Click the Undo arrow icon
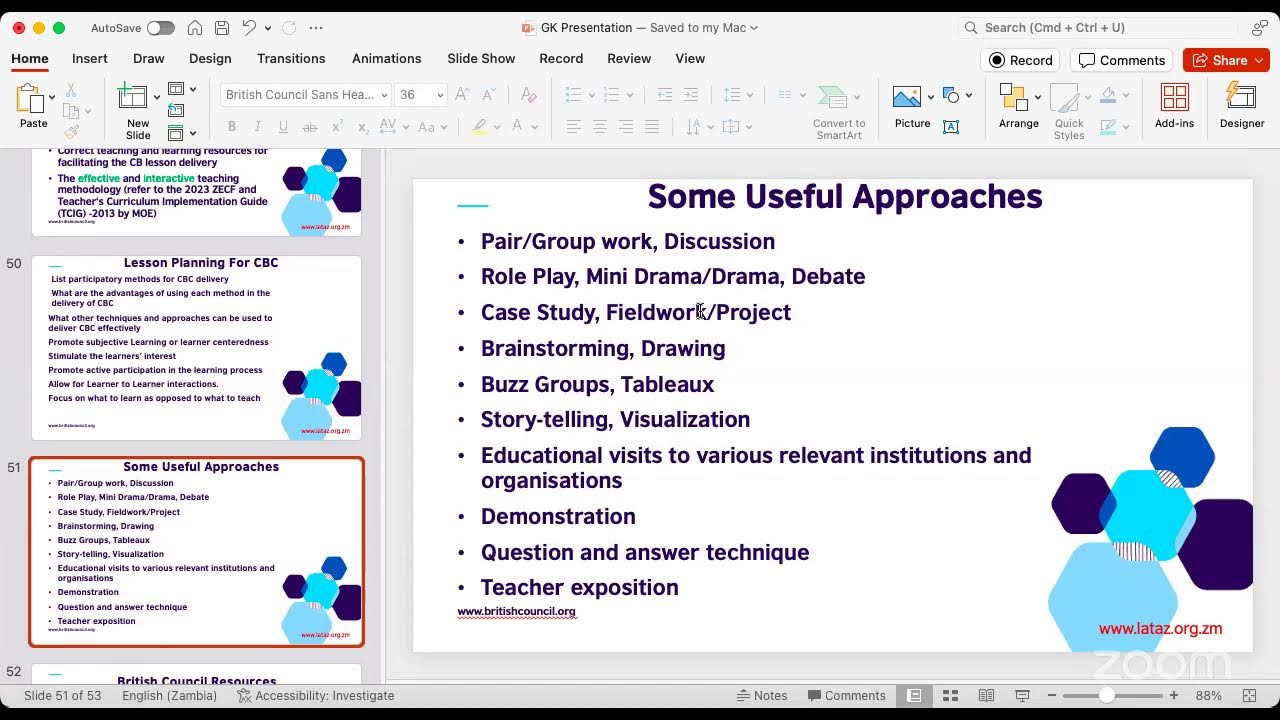The height and width of the screenshot is (720, 1280). point(250,28)
